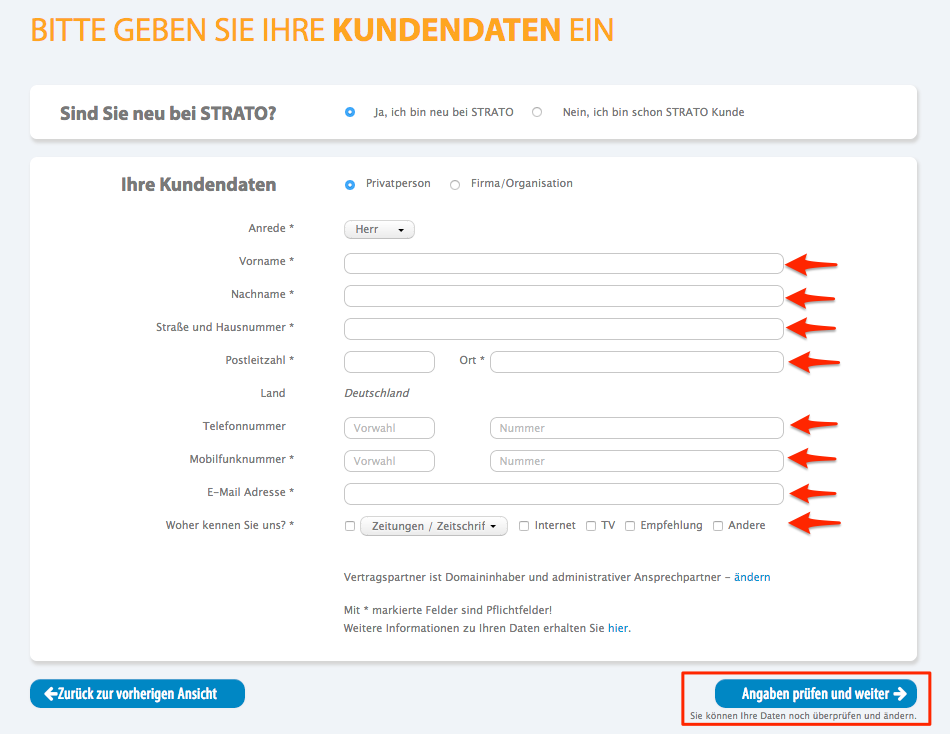
Task: Open the Anrede 'Herr' dropdown
Action: (x=379, y=229)
